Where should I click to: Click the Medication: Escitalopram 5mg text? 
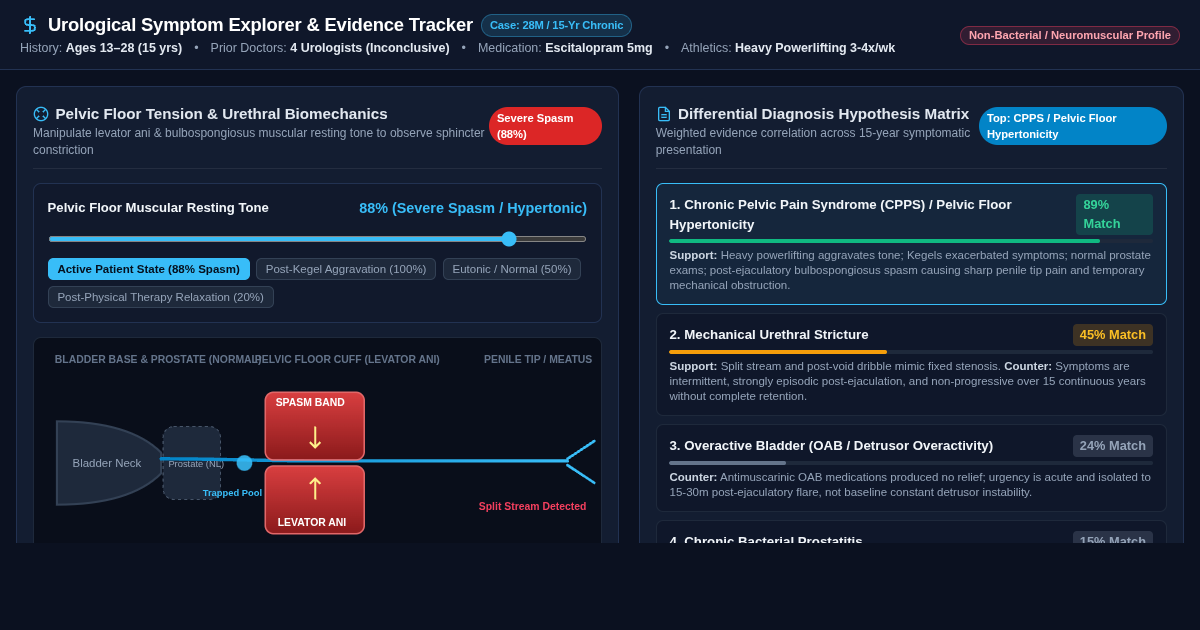(x=565, y=48)
